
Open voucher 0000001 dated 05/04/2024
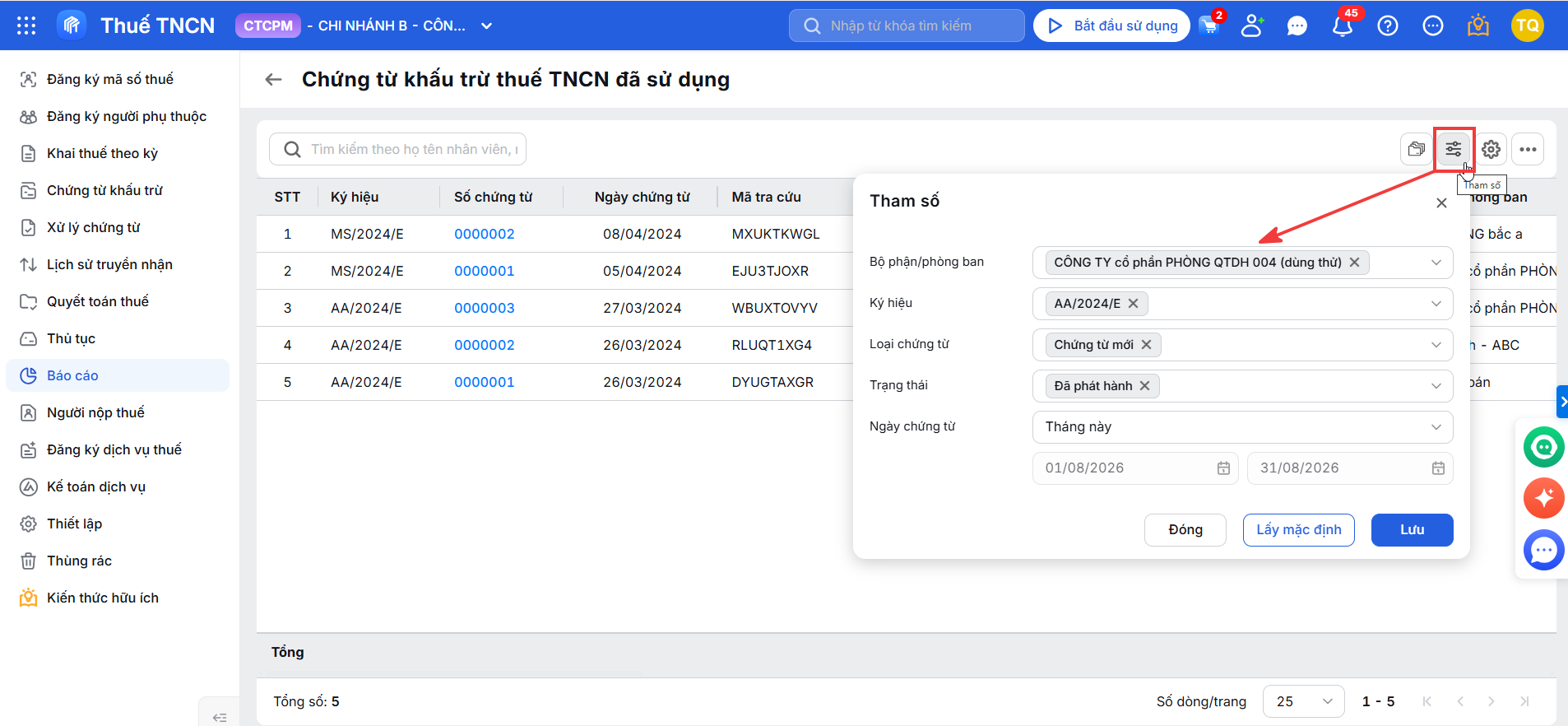click(484, 271)
